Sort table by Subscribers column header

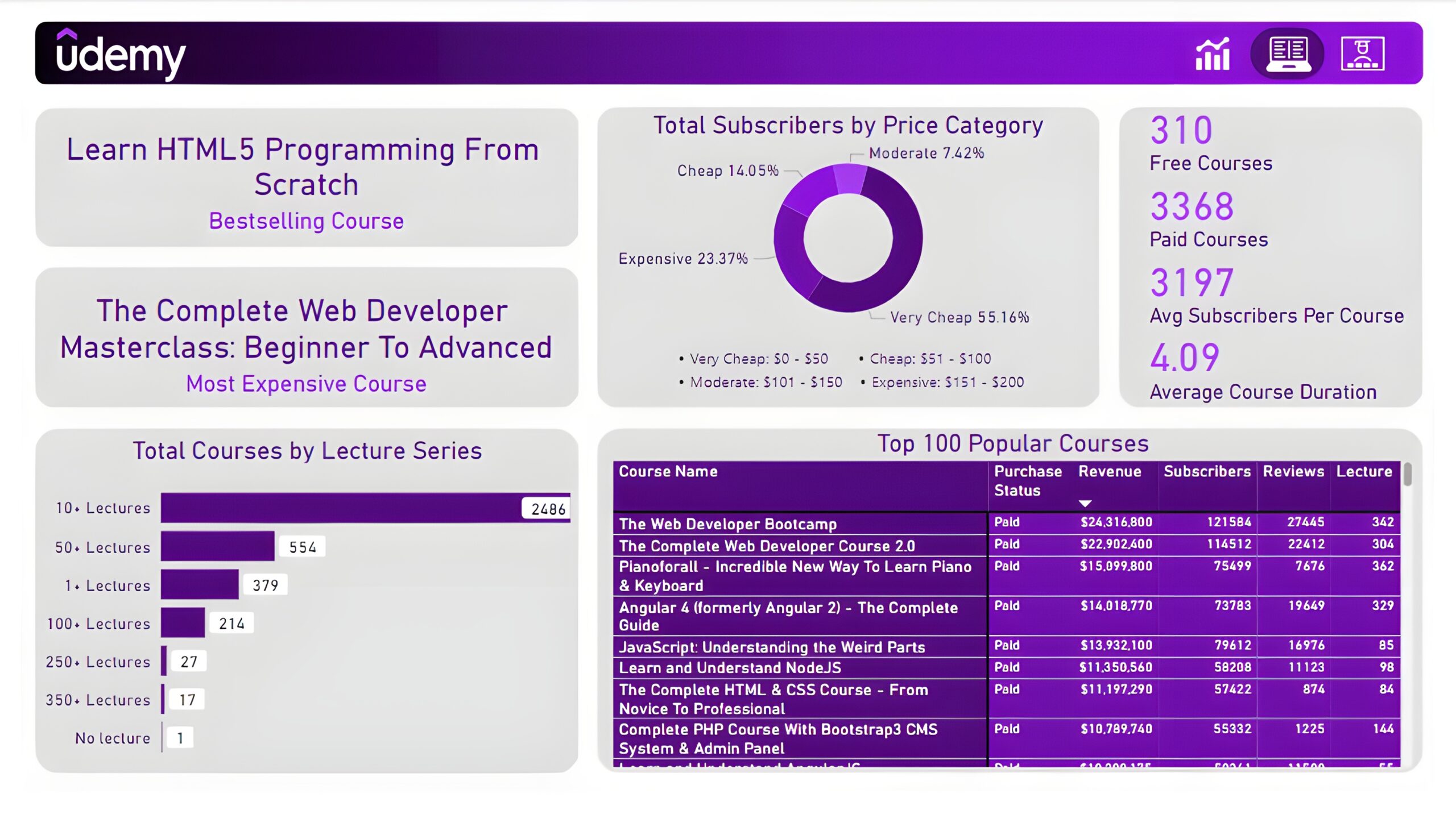pos(1207,471)
